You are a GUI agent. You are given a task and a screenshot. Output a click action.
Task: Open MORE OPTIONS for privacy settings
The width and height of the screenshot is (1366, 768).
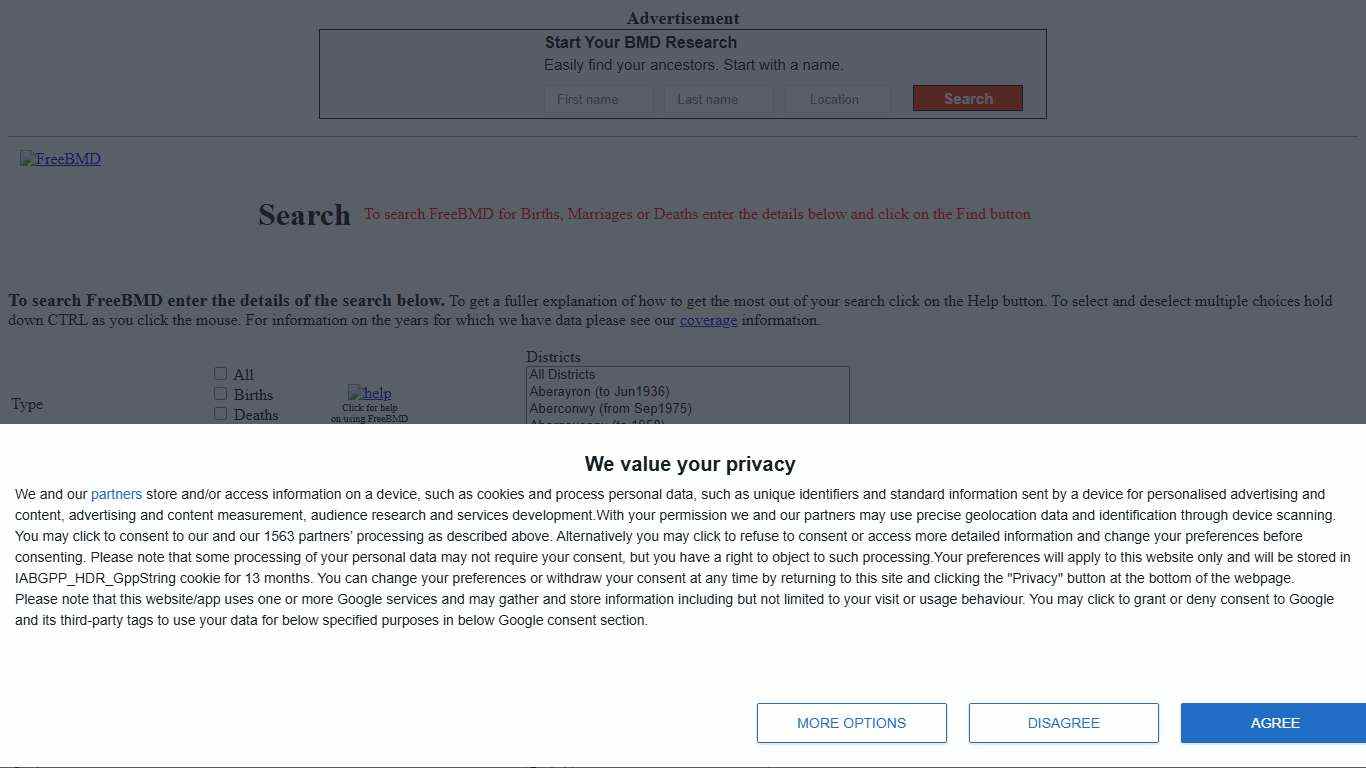pos(851,723)
